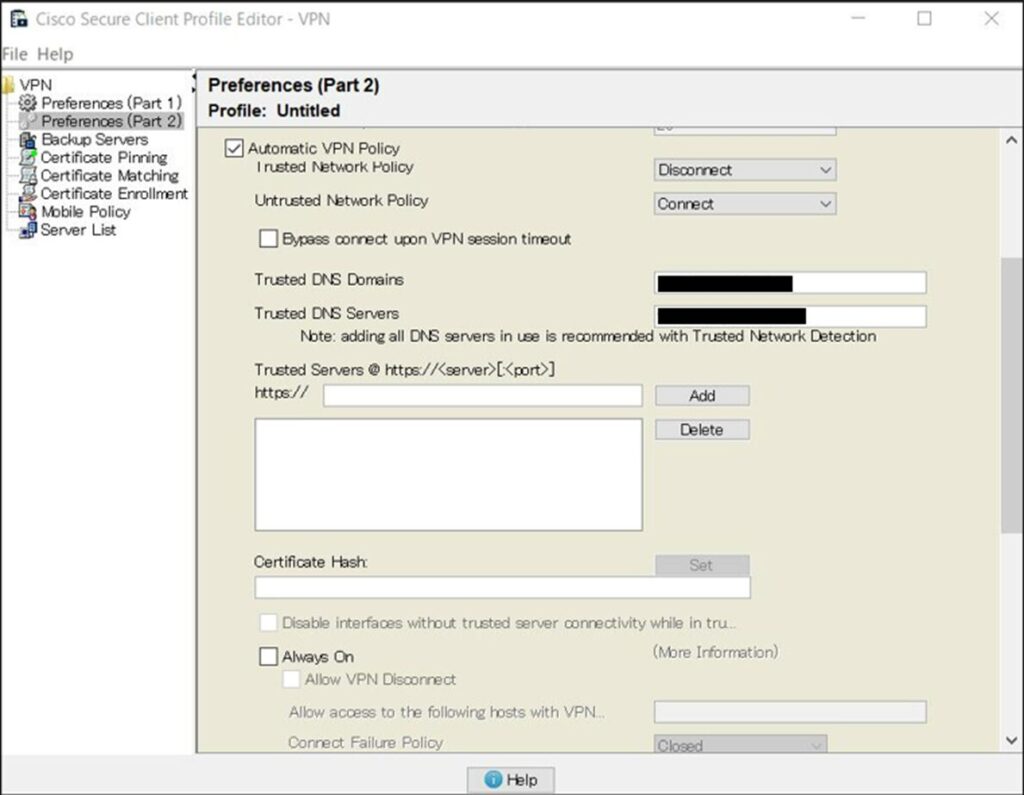Click the Certificate Matching icon
This screenshot has width=1024, height=795.
click(27, 176)
